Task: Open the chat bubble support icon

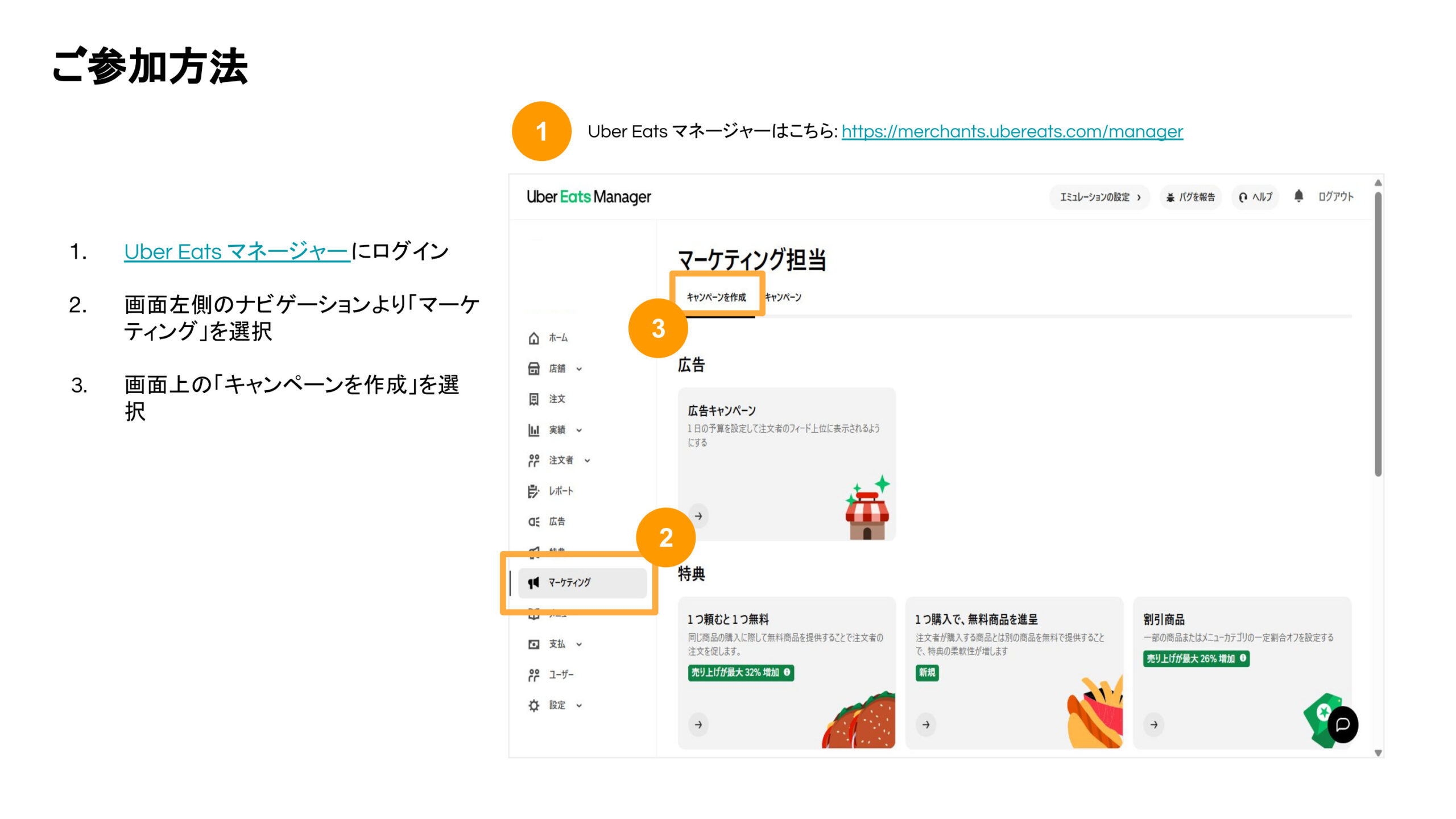Action: click(1343, 725)
